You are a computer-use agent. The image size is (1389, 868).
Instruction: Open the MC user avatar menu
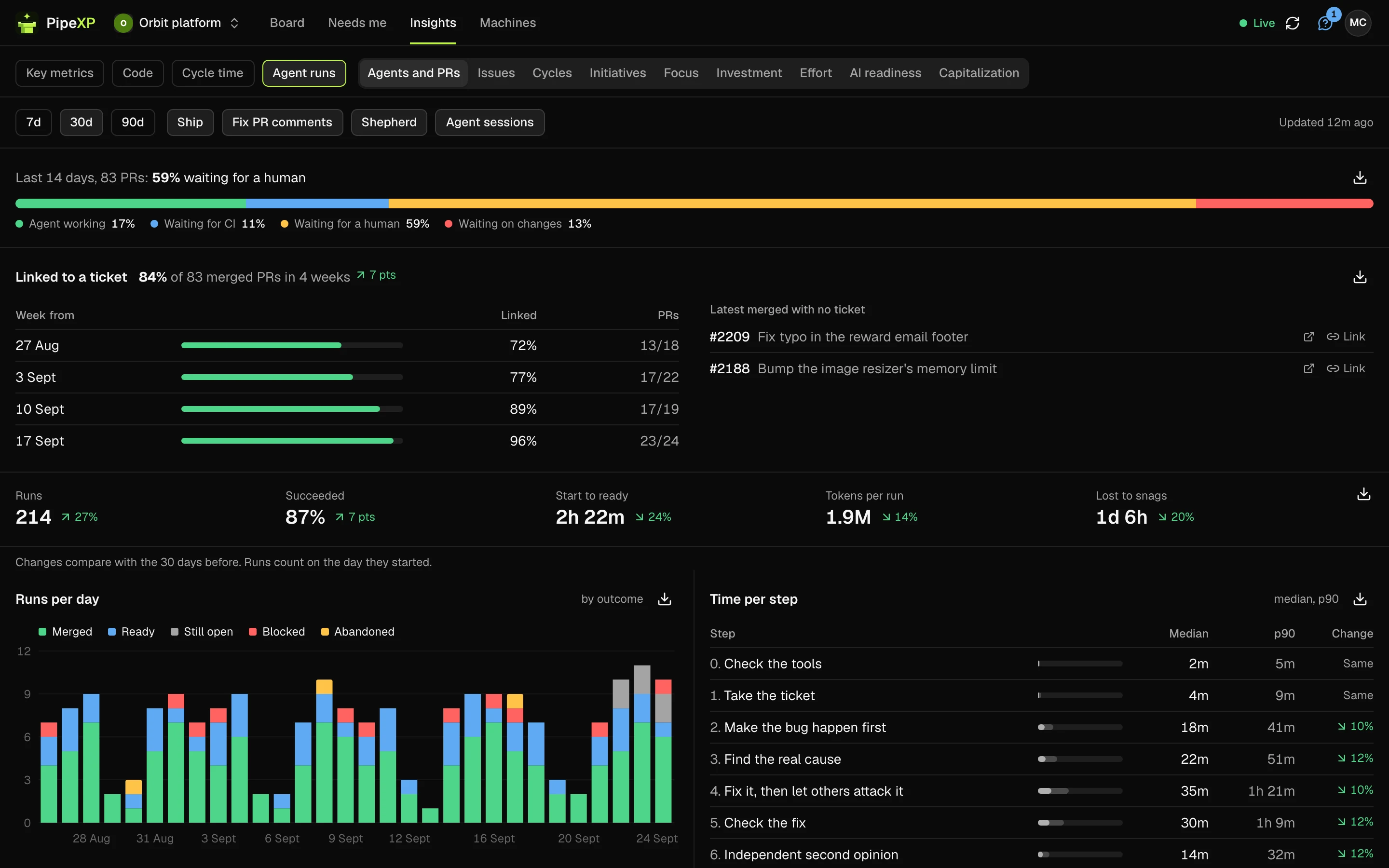[1358, 23]
